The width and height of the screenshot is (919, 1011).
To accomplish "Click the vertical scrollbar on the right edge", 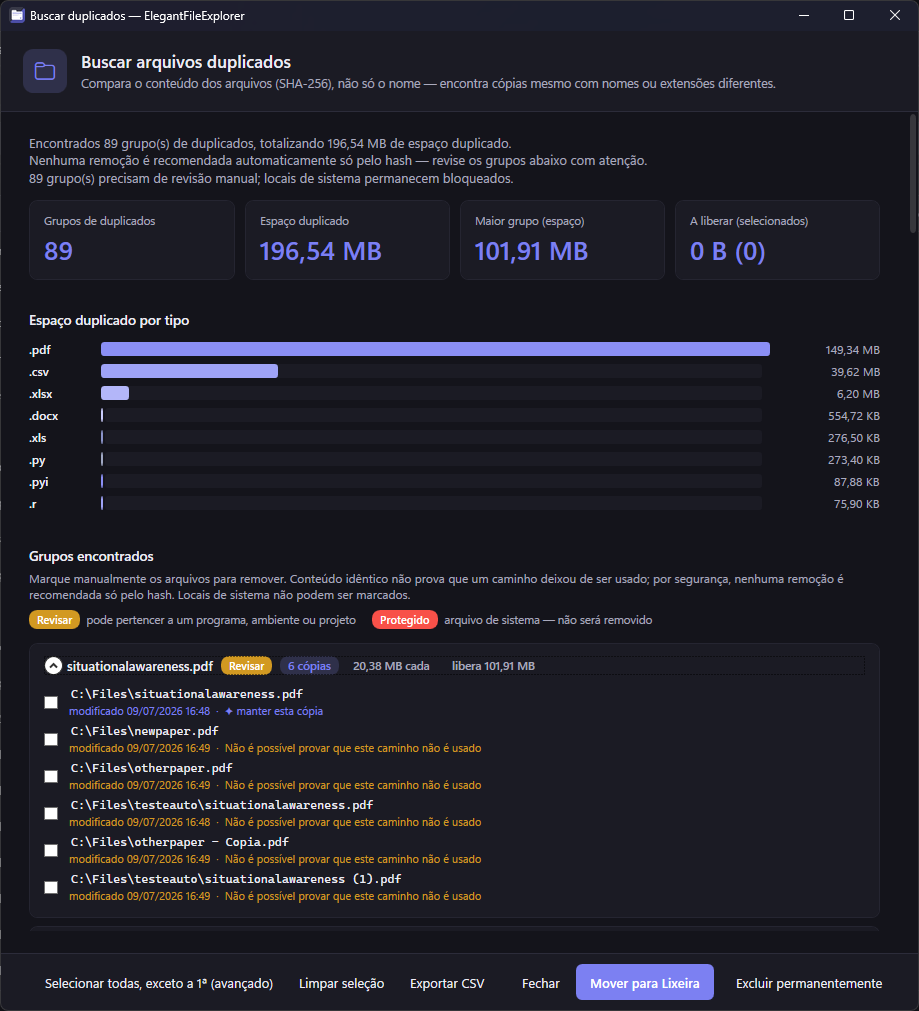I will [x=913, y=173].
